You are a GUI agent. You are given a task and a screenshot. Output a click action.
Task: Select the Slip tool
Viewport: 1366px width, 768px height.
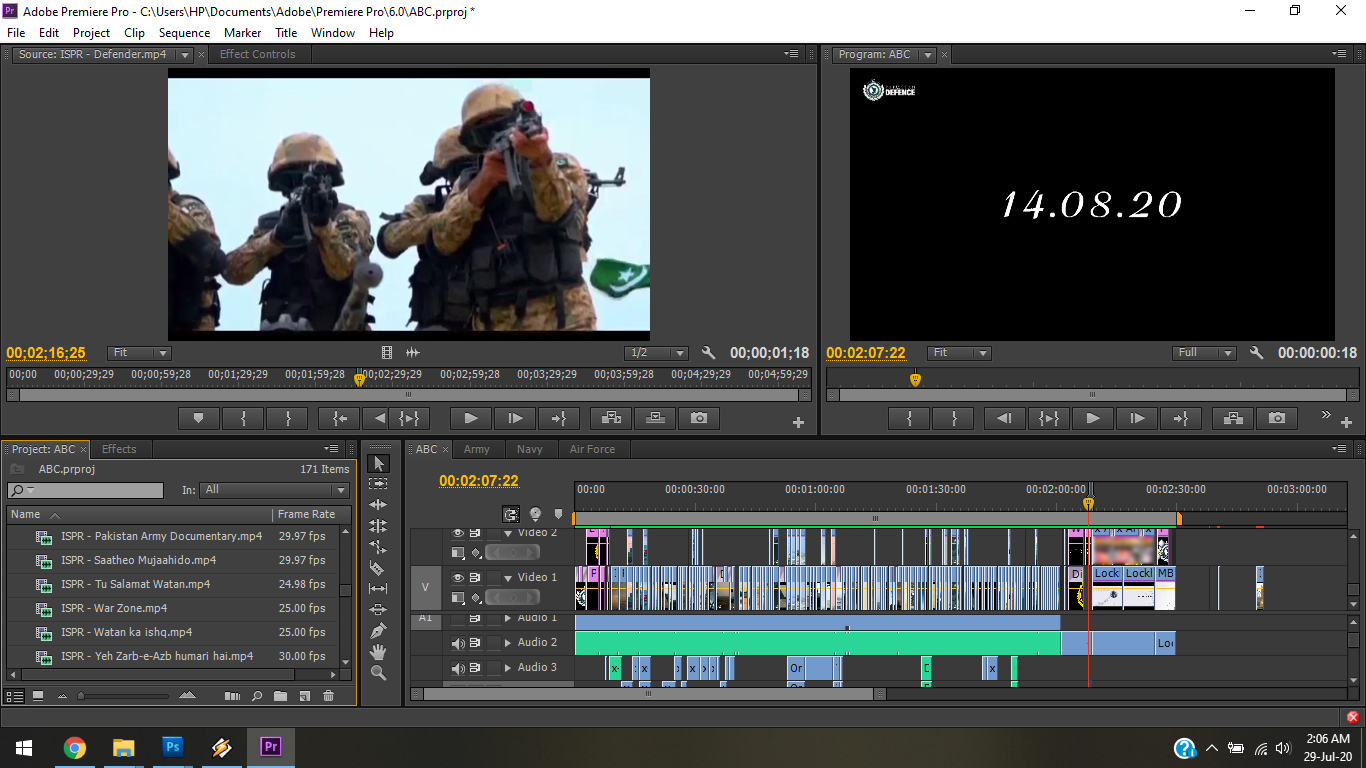point(378,589)
